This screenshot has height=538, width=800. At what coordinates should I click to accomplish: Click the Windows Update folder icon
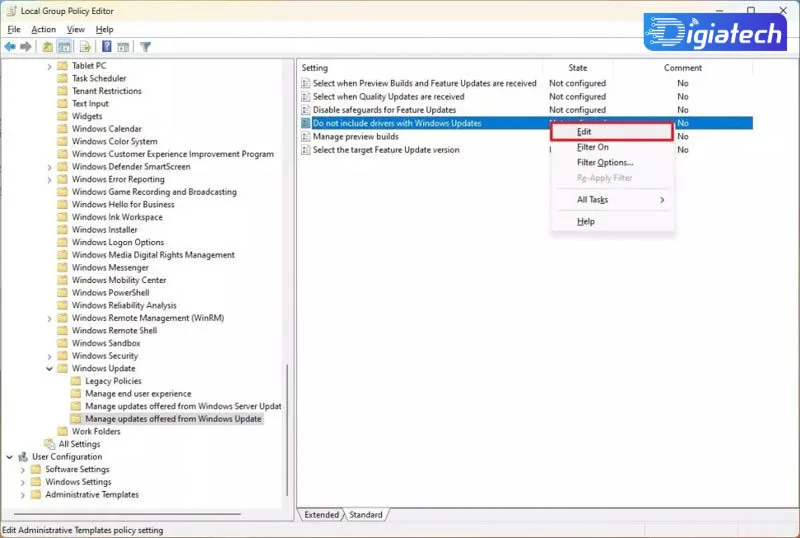[62, 368]
